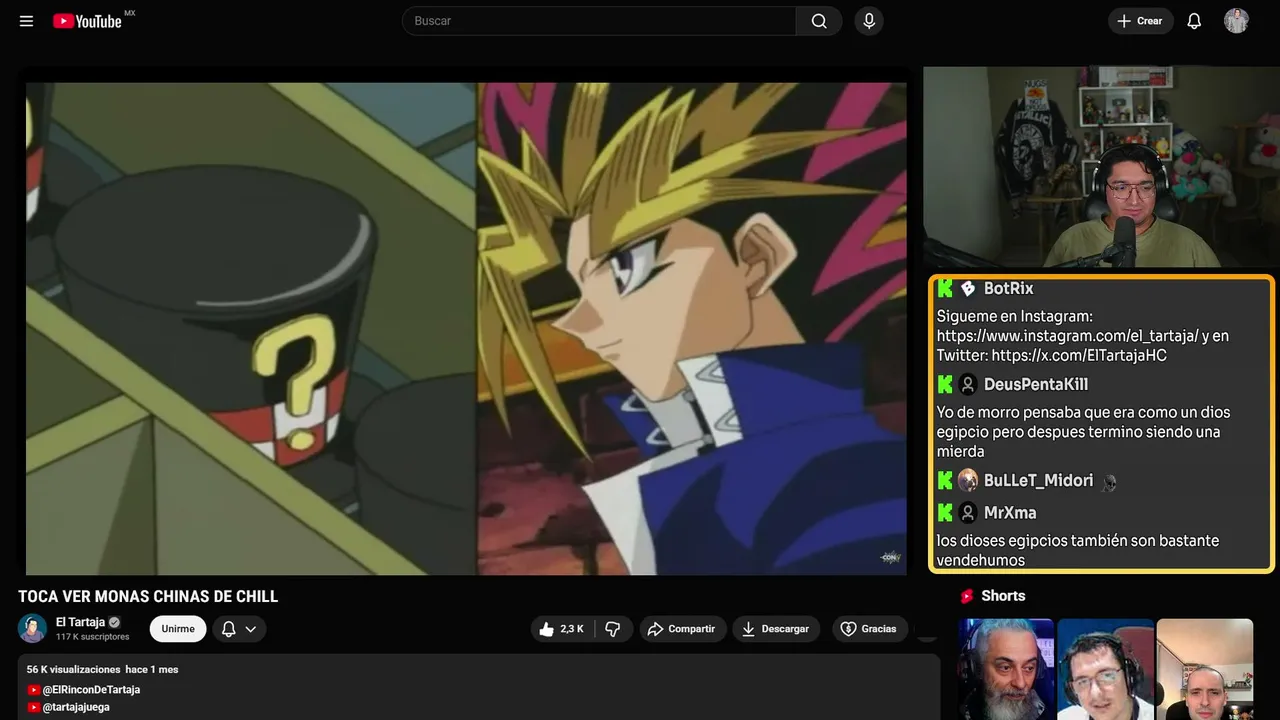Screen dimensions: 1280x720
Task: Click the verified badge beside El Tartaja
Action: pyautogui.click(x=114, y=622)
